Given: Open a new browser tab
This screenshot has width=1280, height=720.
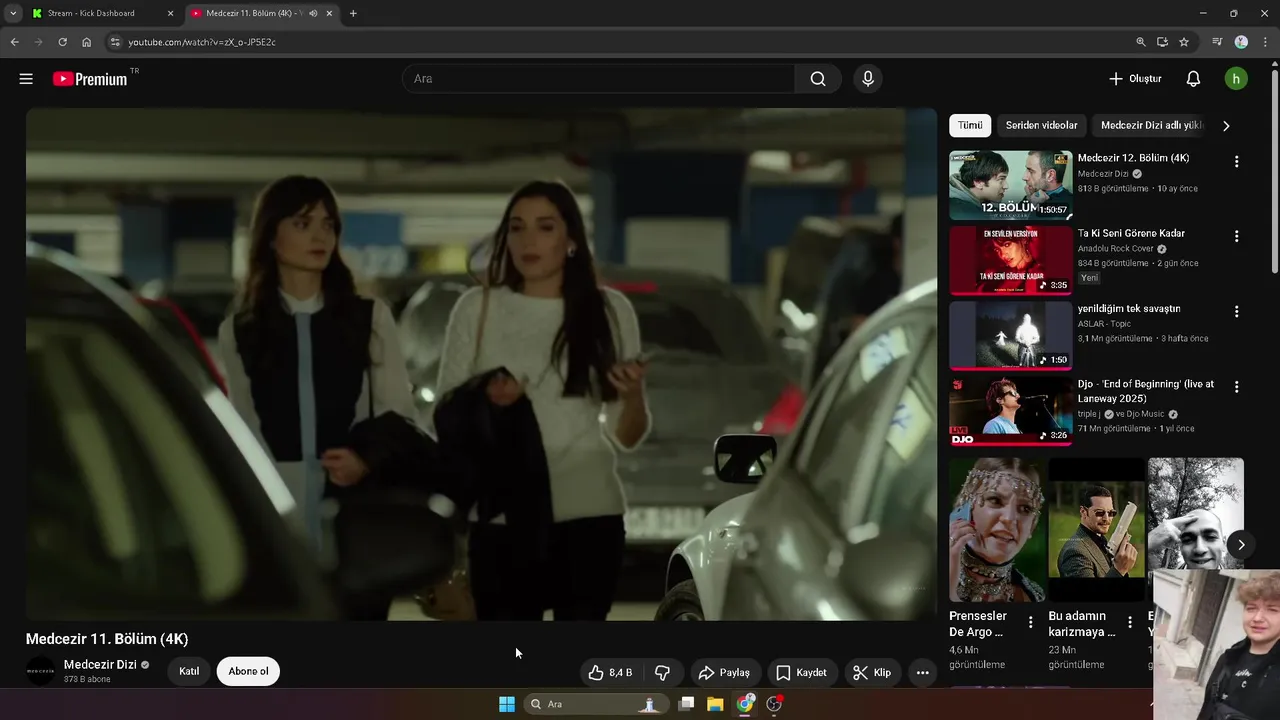Looking at the screenshot, I should 353,13.
